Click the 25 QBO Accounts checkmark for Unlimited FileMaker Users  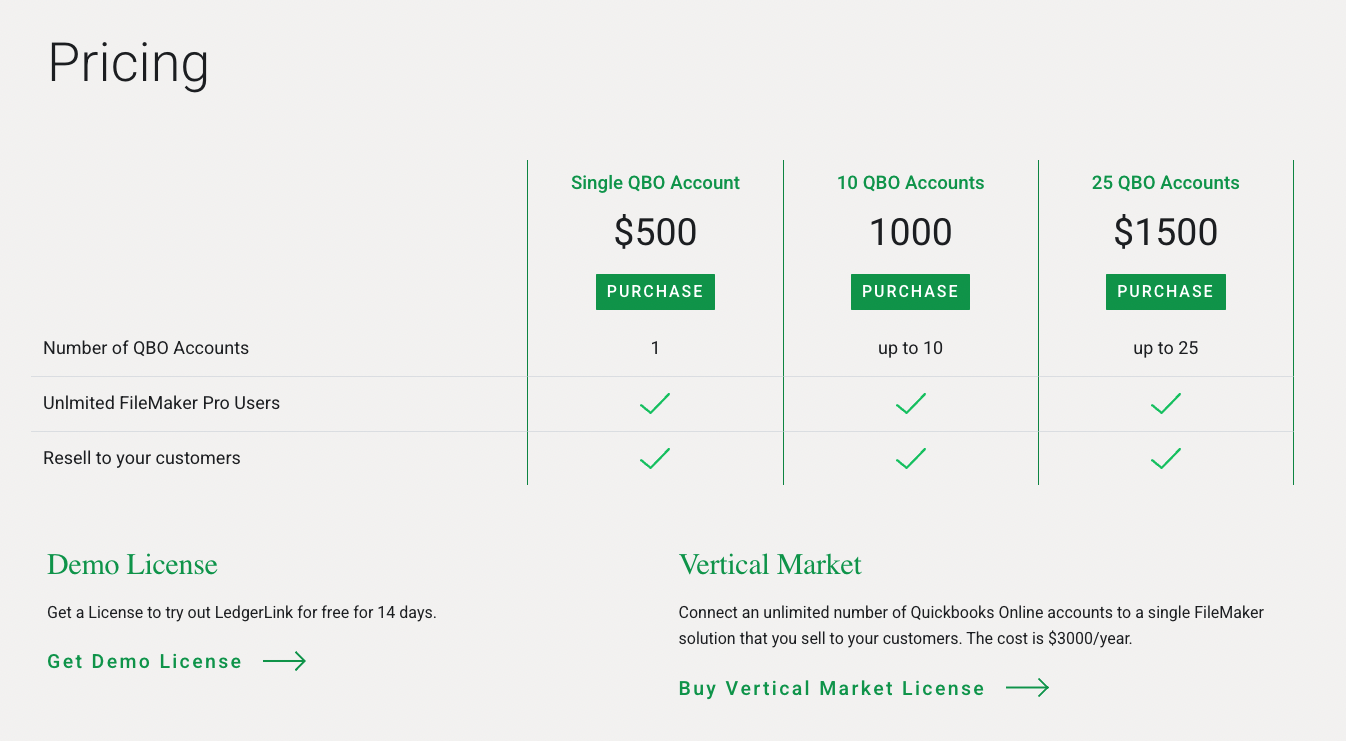tap(1166, 404)
